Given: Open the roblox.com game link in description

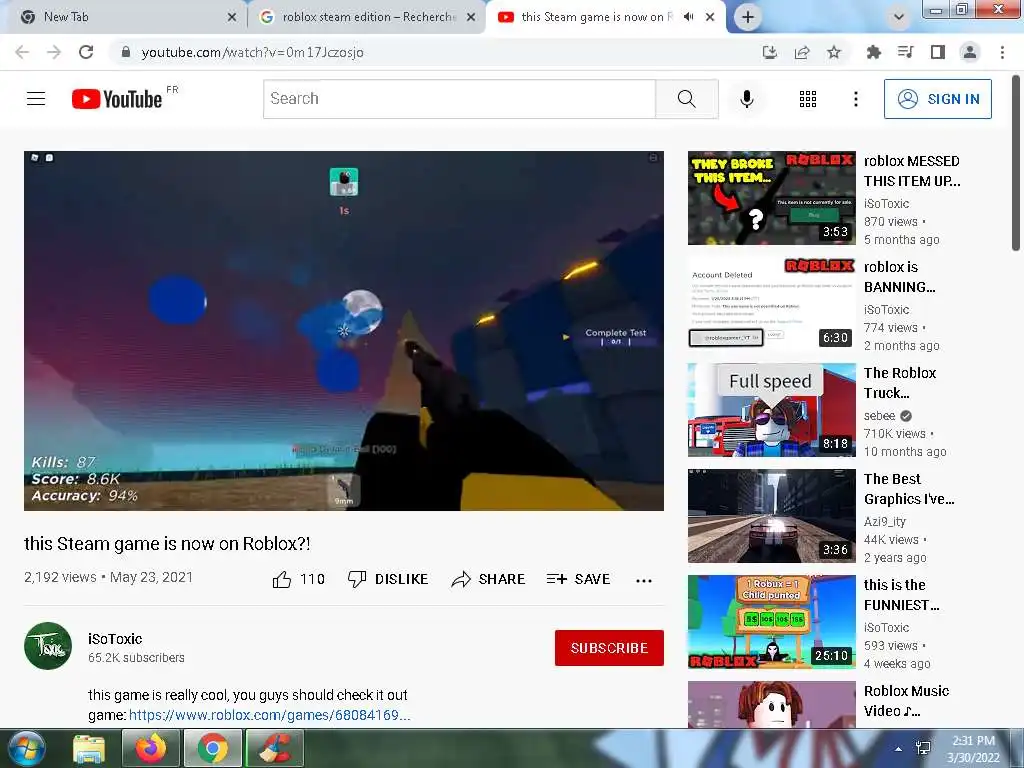Looking at the screenshot, I should click(x=270, y=714).
